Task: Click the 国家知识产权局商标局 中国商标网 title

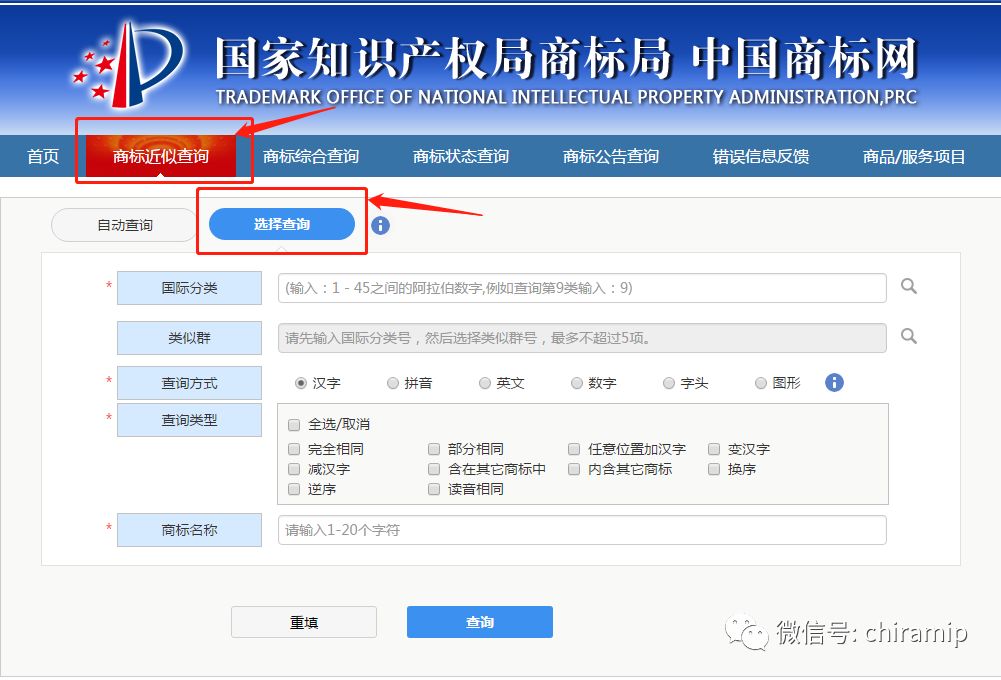Action: [x=566, y=57]
